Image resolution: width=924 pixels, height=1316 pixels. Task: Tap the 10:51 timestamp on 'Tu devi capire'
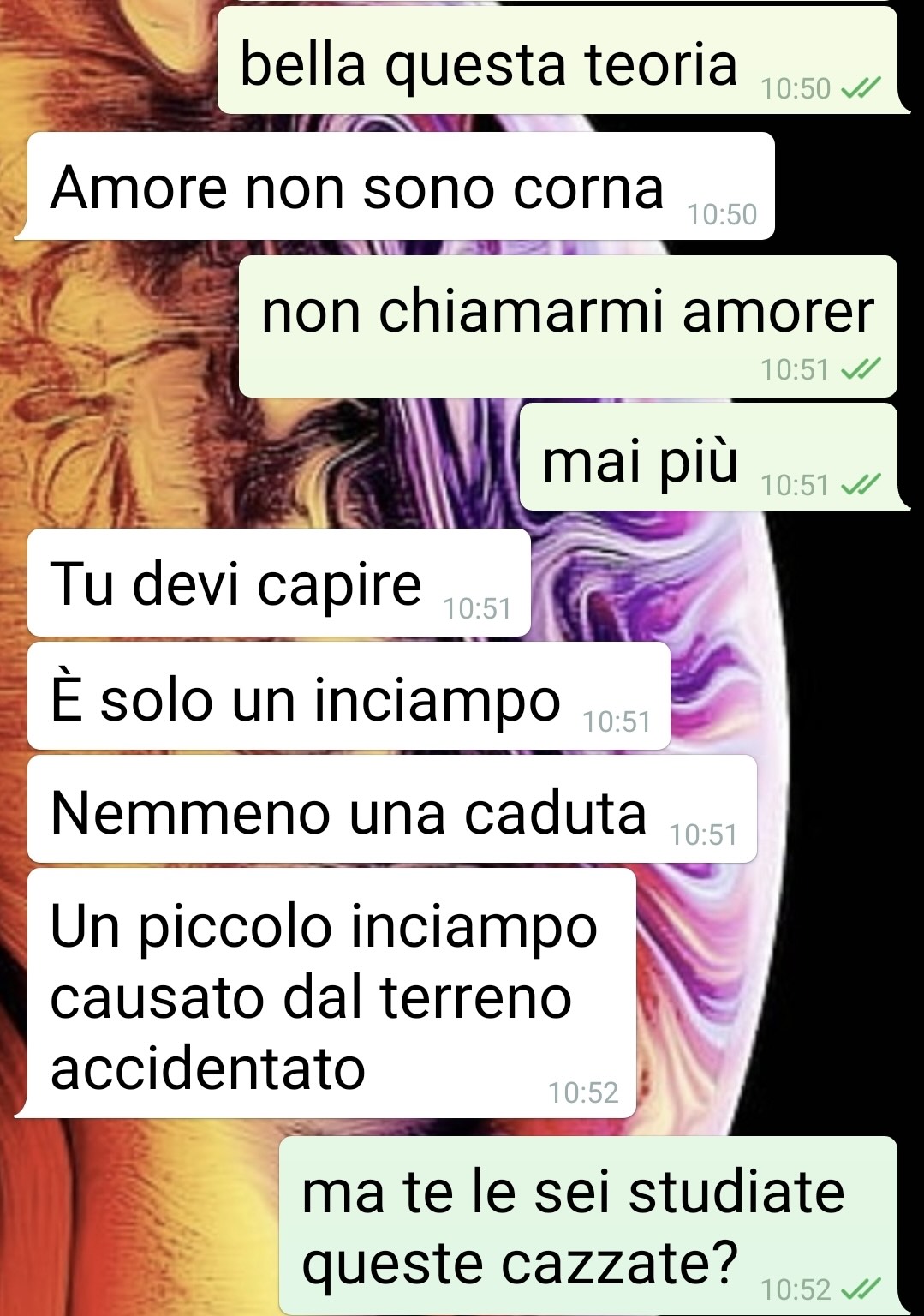pyautogui.click(x=477, y=609)
